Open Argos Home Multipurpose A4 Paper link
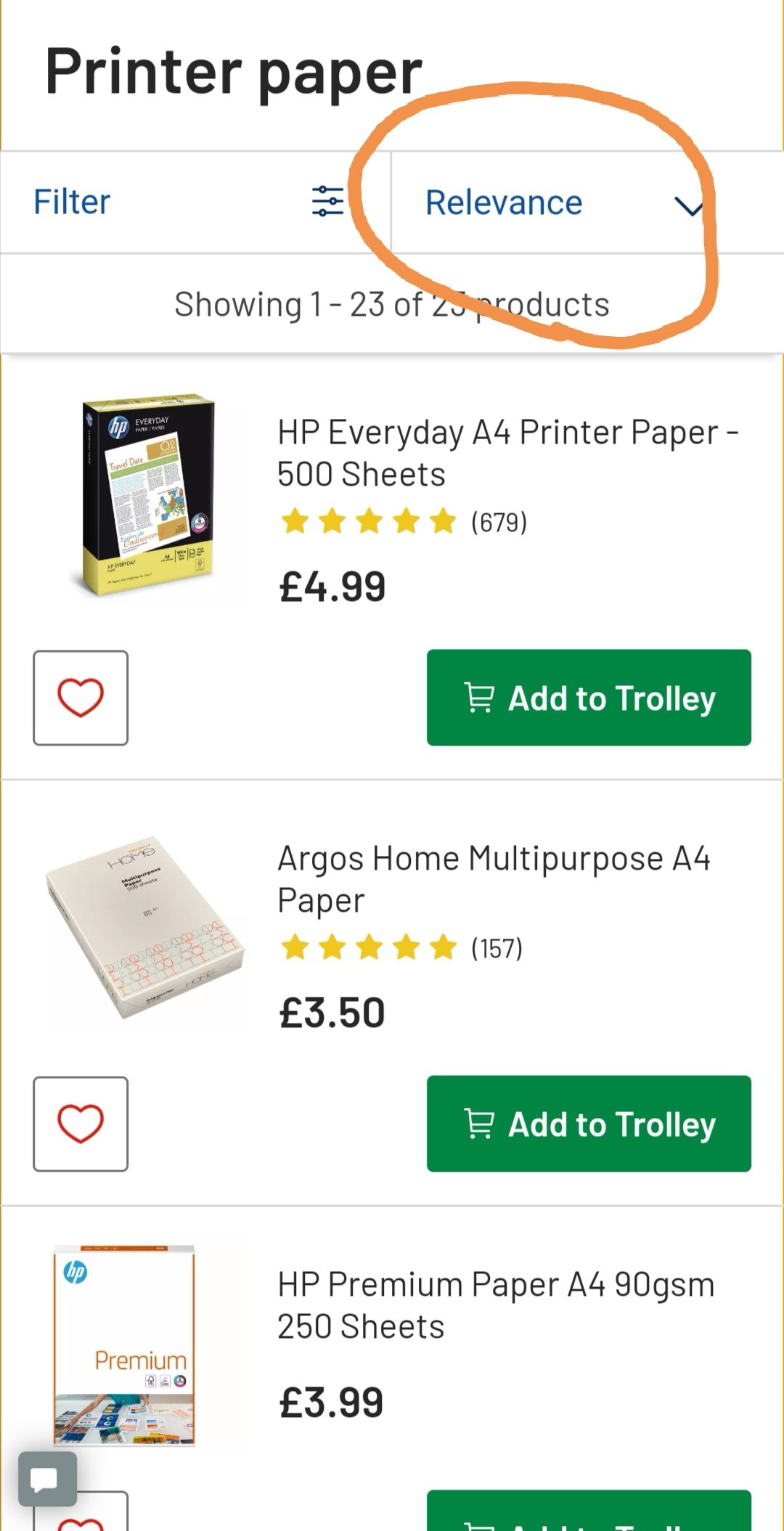 pos(494,879)
